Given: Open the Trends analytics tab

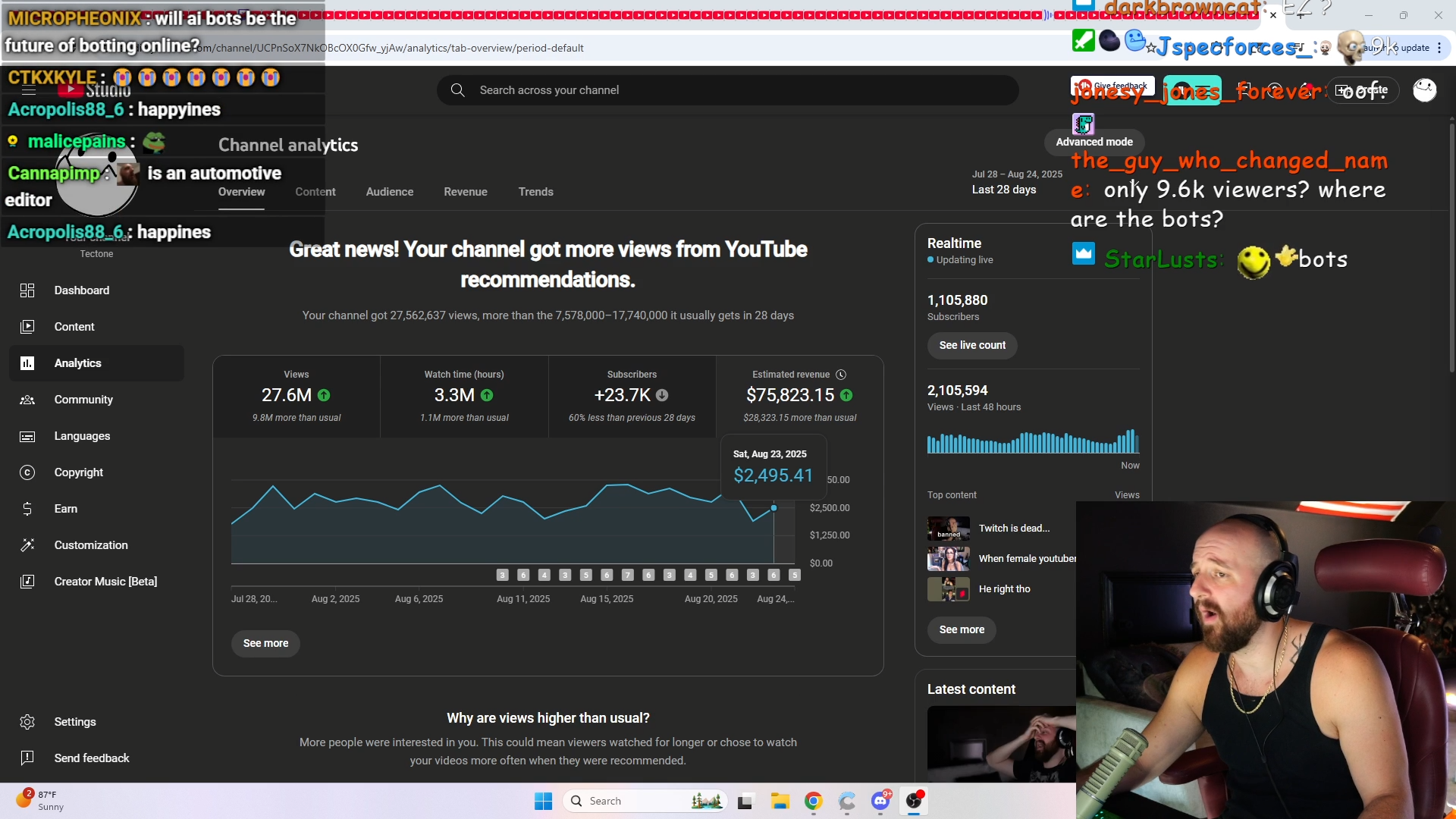Looking at the screenshot, I should click(535, 192).
